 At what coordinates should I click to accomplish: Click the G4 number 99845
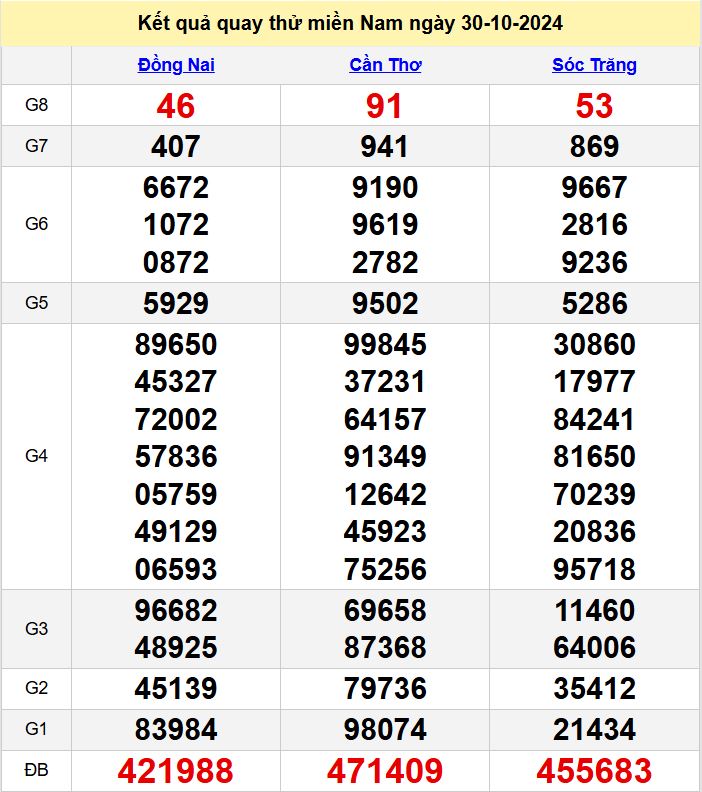click(385, 344)
